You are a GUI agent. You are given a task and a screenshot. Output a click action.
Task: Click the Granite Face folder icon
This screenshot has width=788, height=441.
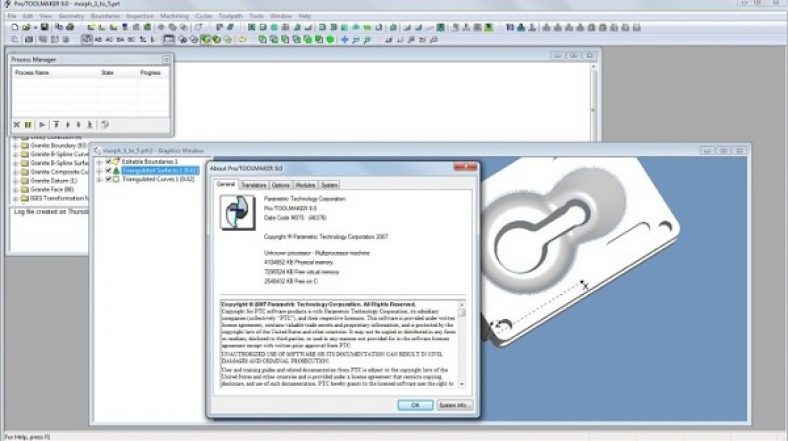(25, 190)
